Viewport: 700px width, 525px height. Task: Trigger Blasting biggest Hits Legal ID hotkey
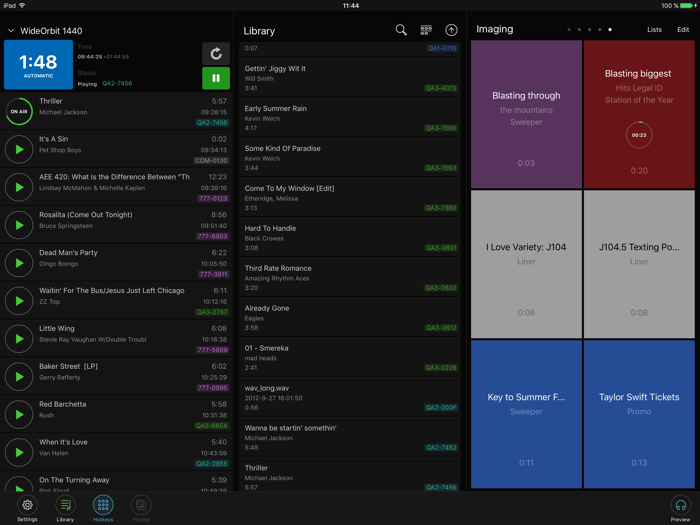point(639,114)
